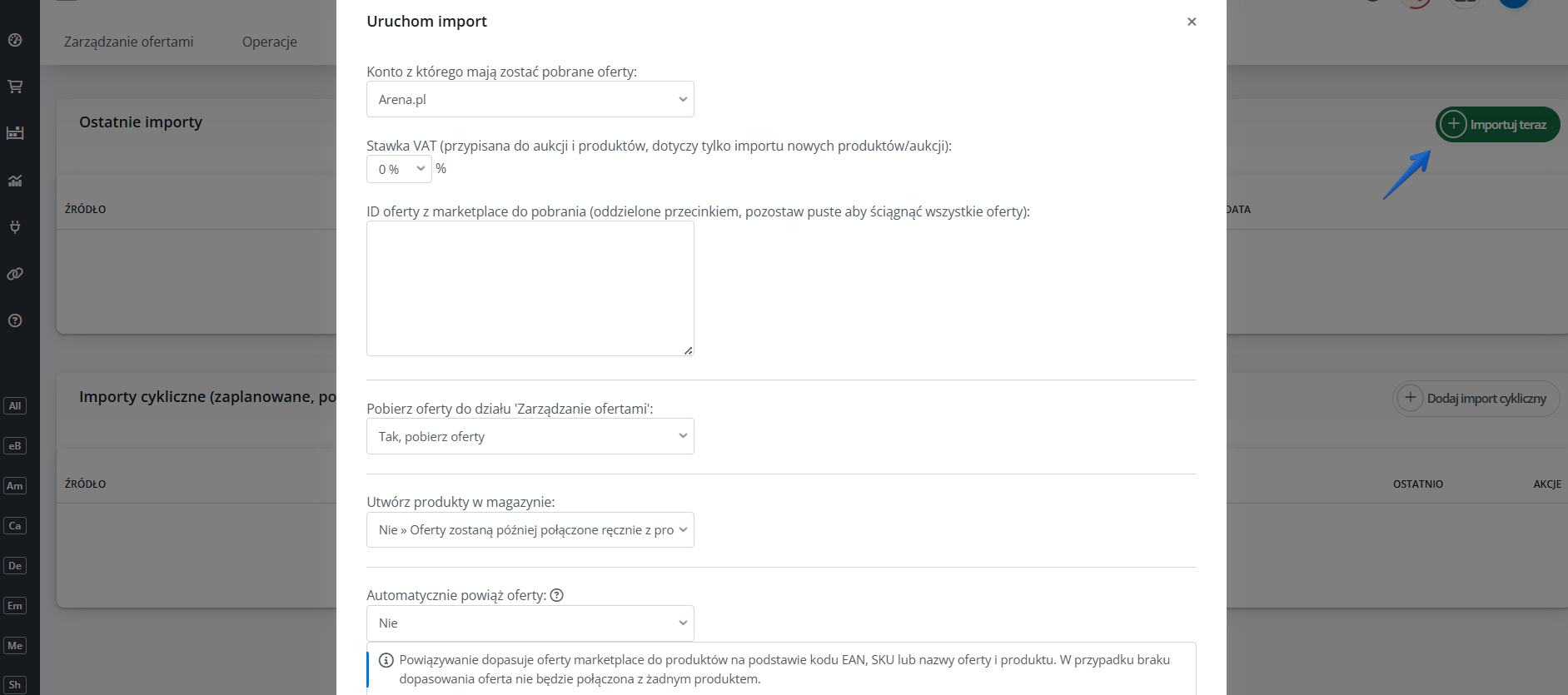Open the 'Utwórz produkty w magazynie' dropdown
Screen dimensions: 1568x695
click(x=530, y=530)
